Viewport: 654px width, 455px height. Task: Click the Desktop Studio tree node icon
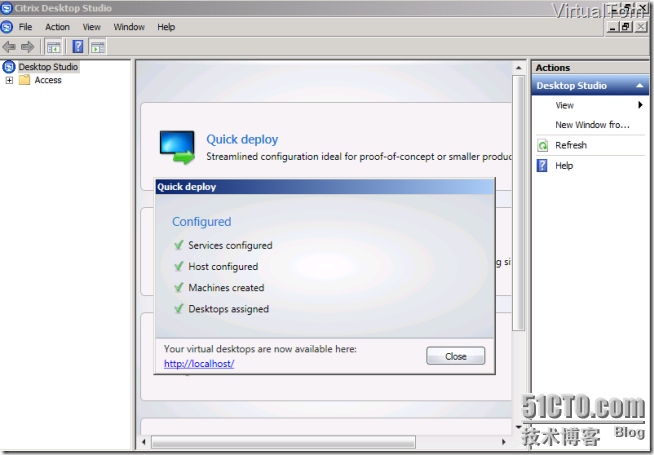point(9,67)
